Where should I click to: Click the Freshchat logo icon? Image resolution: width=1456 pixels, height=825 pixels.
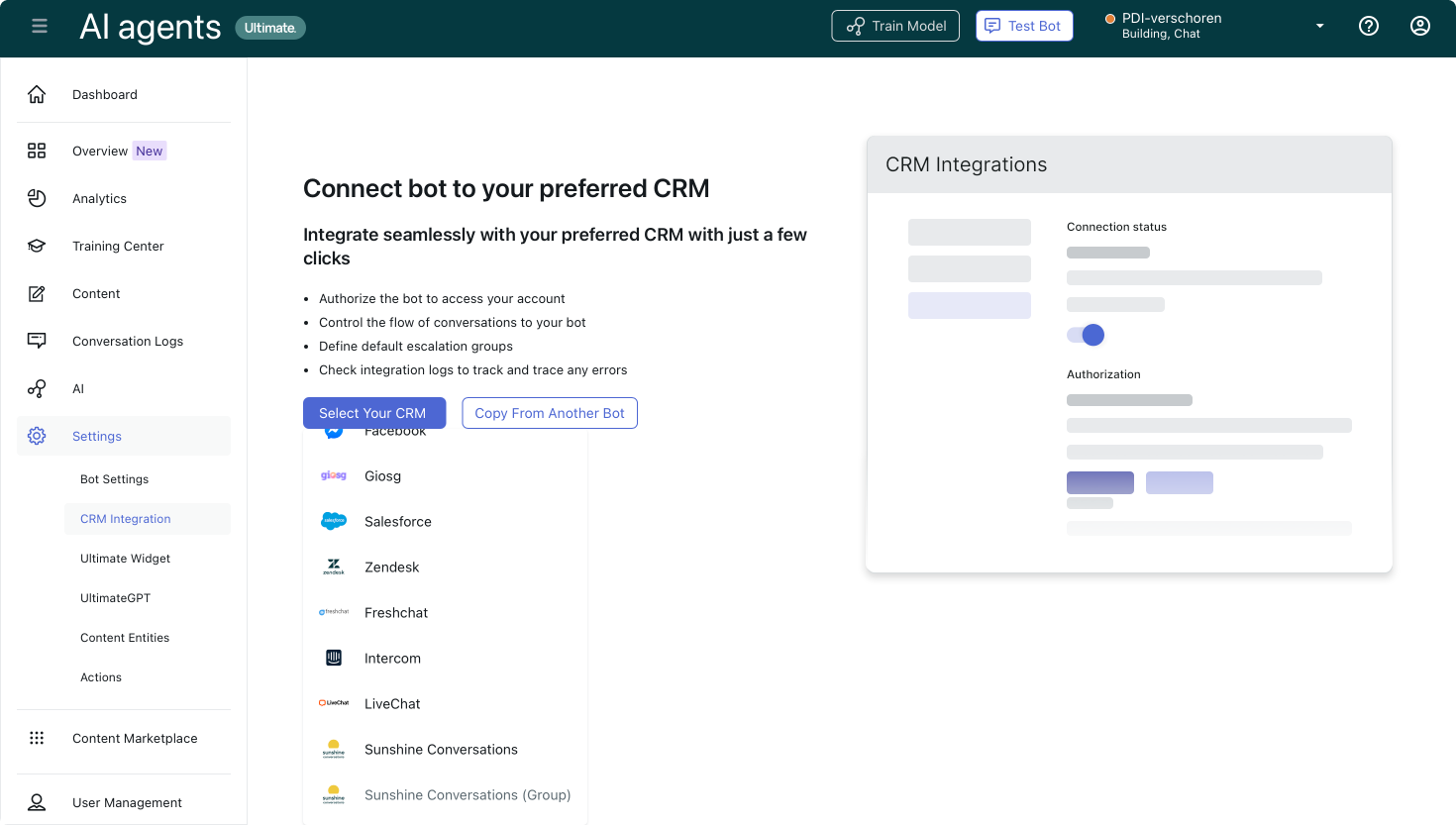334,612
